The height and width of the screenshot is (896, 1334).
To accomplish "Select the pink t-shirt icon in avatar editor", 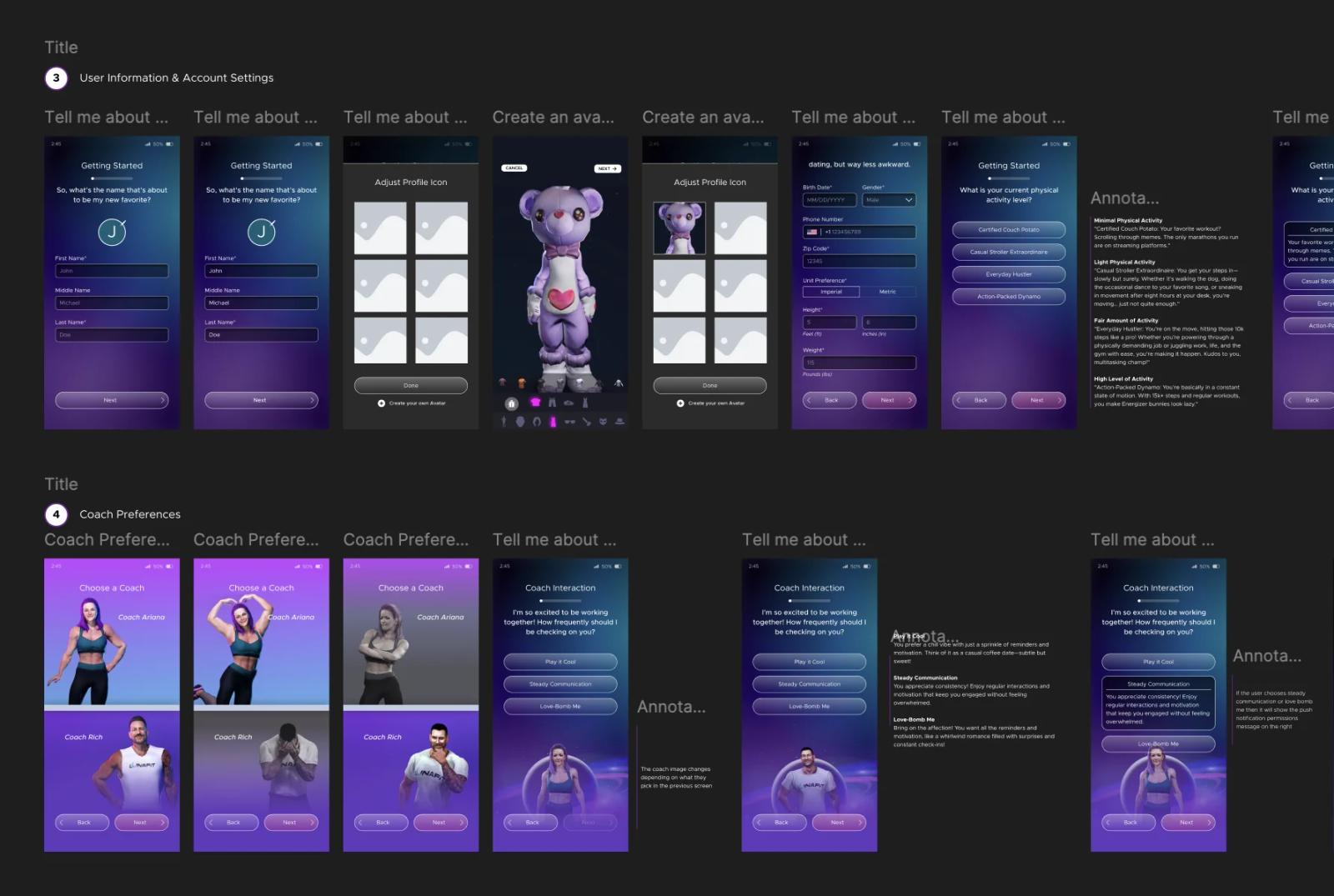I will [535, 403].
